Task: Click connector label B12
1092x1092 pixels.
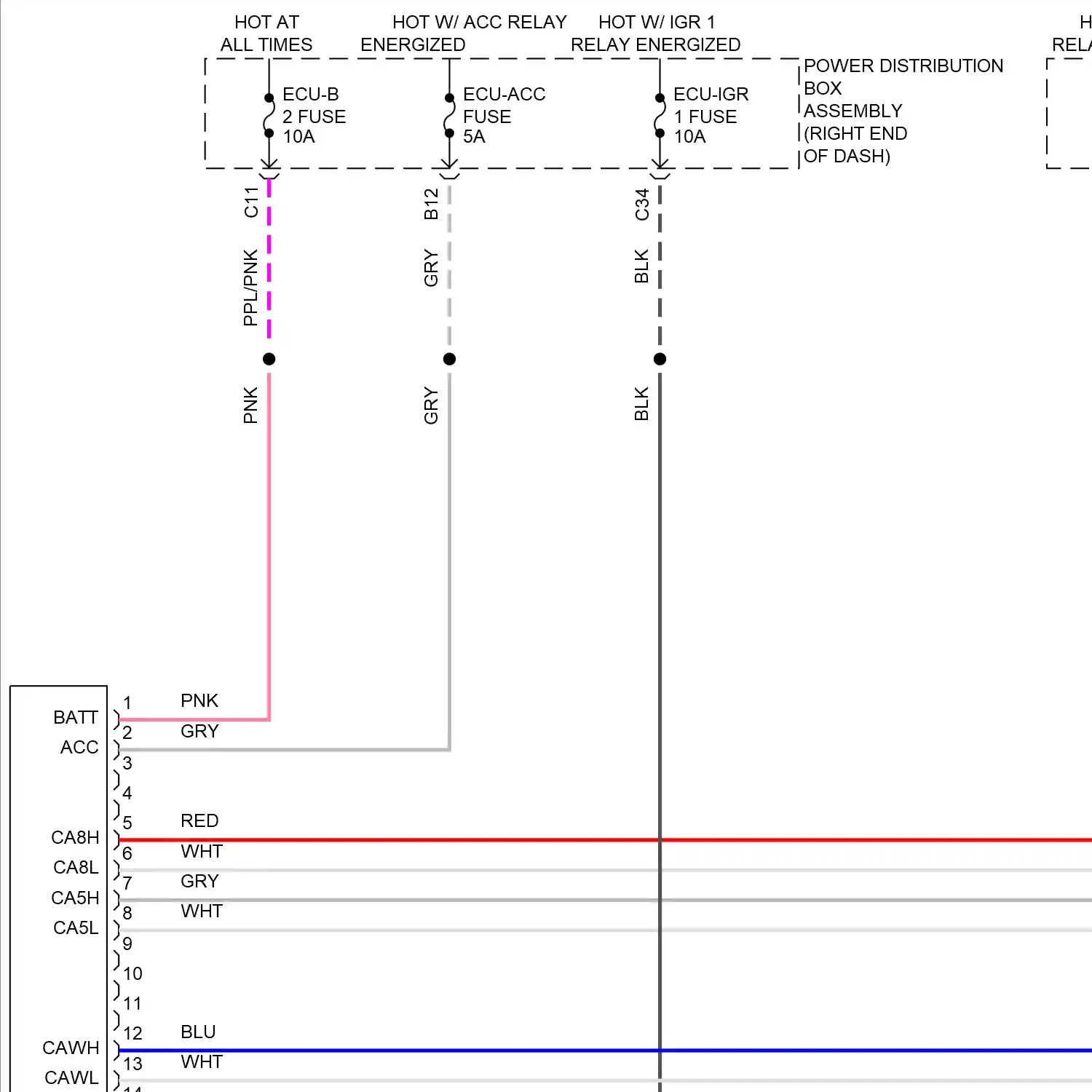Action: click(x=431, y=204)
